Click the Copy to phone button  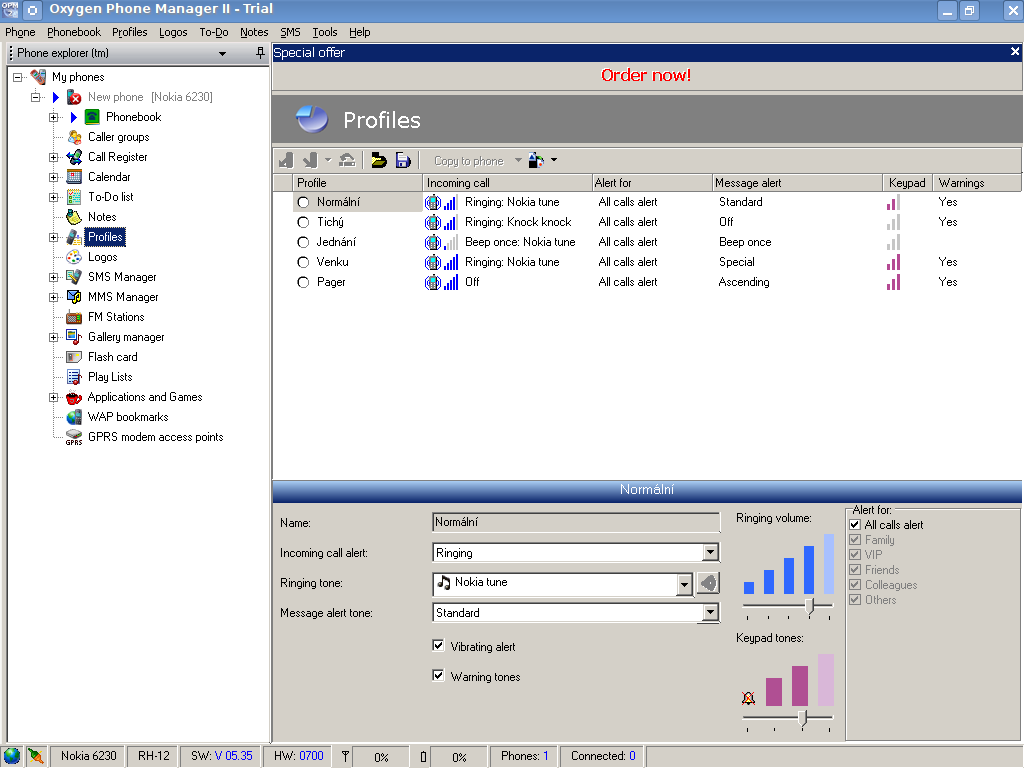tap(469, 161)
